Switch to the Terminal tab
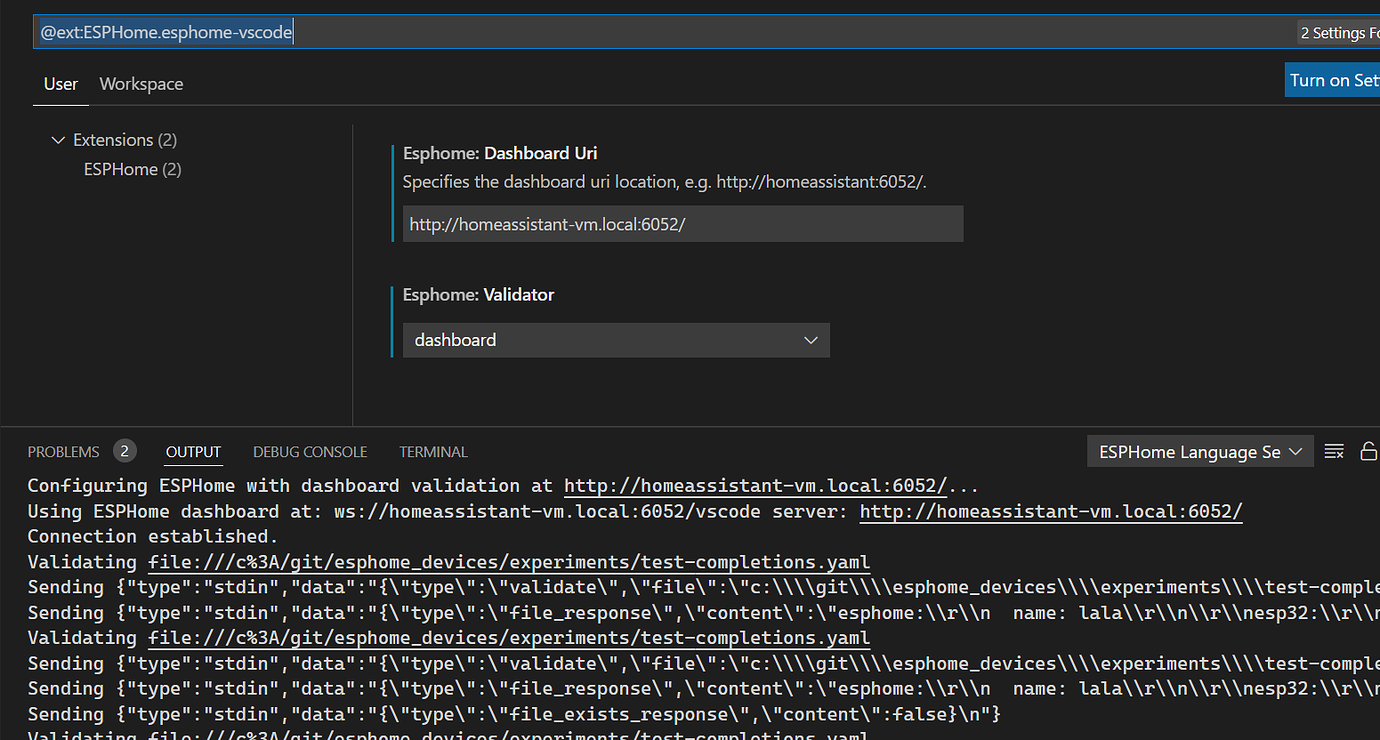Viewport: 1380px width, 740px height. tap(433, 451)
